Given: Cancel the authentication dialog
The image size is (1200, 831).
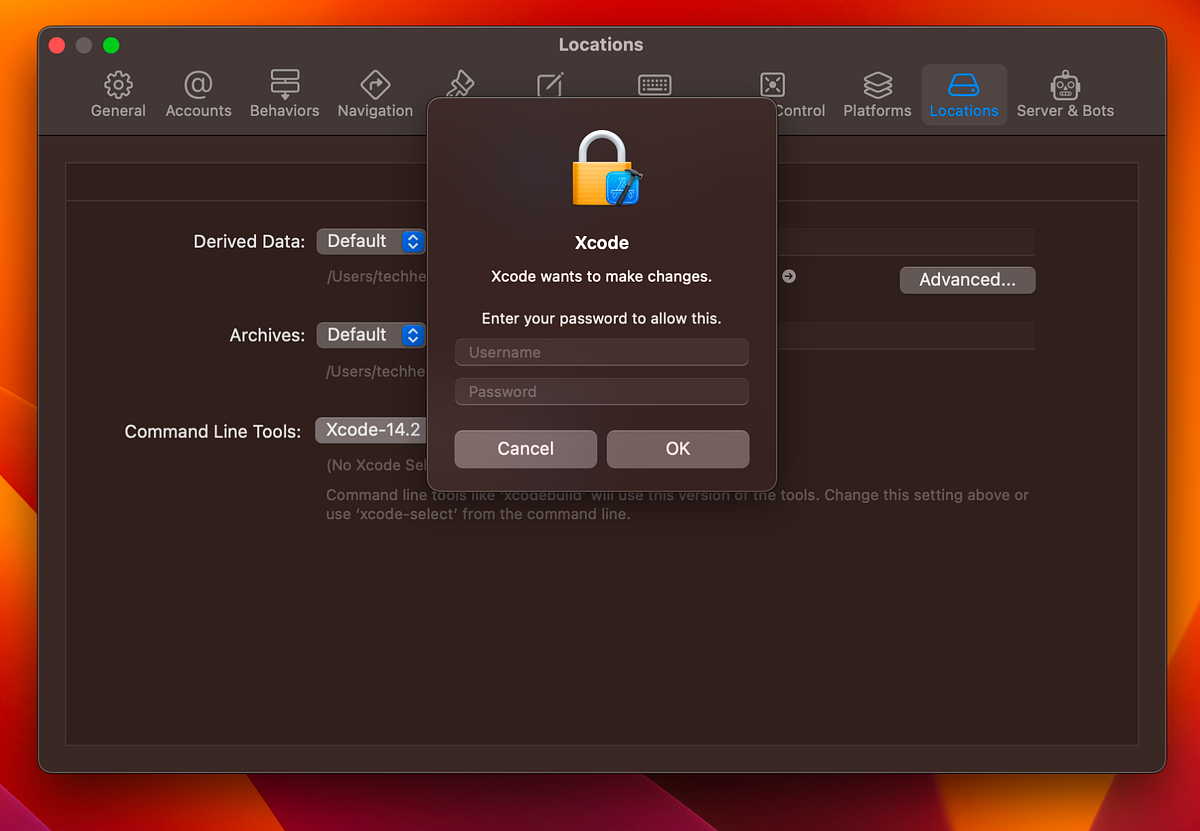Looking at the screenshot, I should pyautogui.click(x=525, y=449).
